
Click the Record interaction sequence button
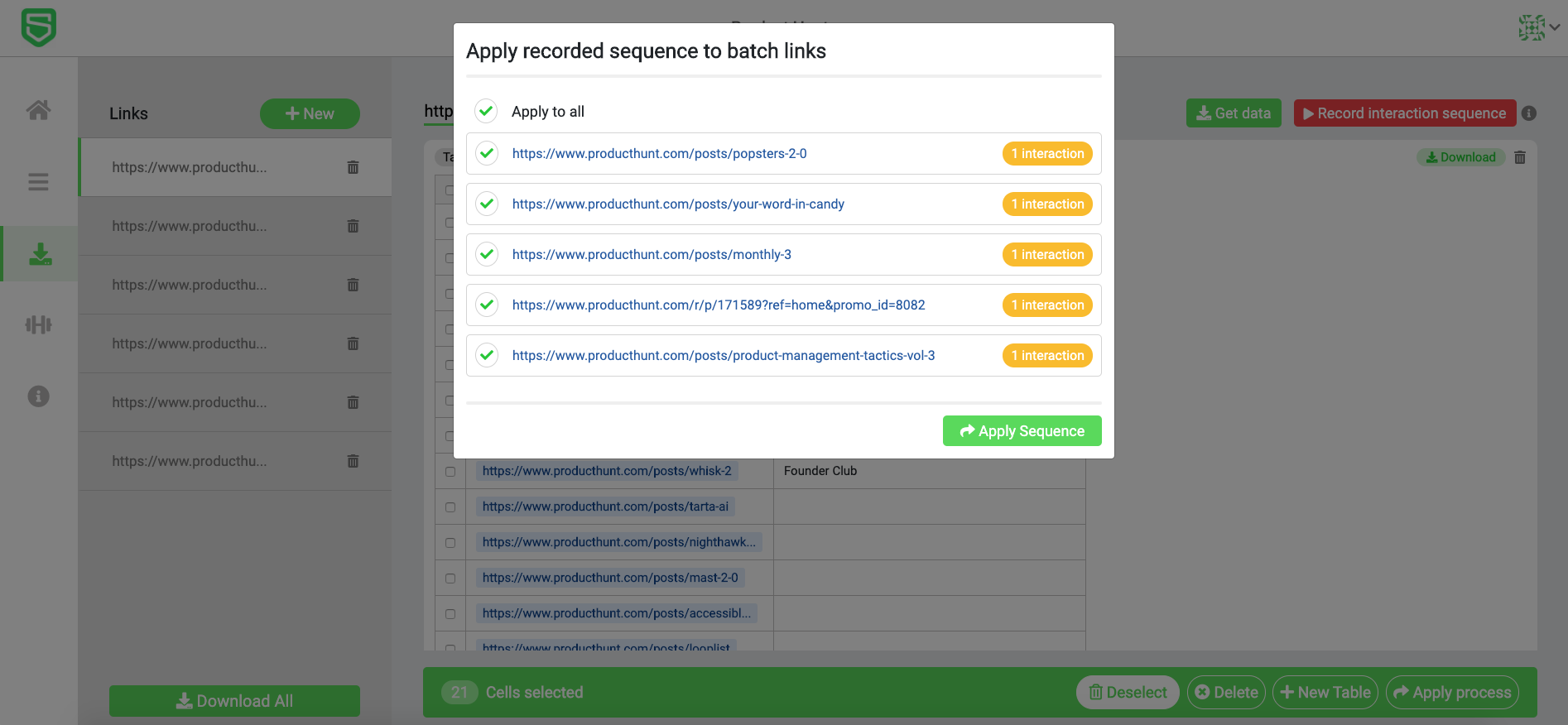[1404, 113]
